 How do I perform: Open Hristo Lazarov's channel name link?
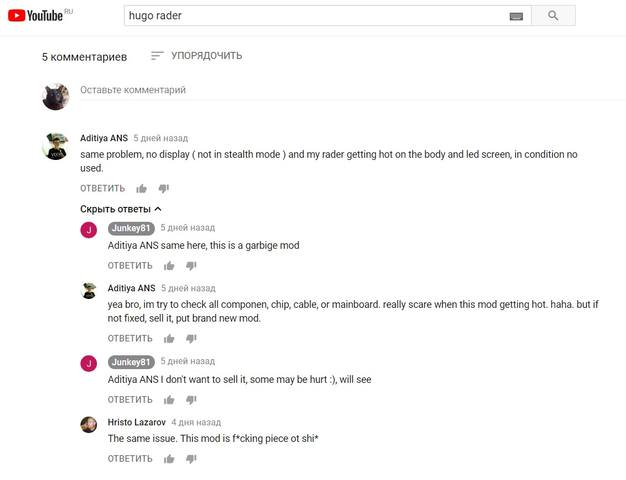click(137, 422)
